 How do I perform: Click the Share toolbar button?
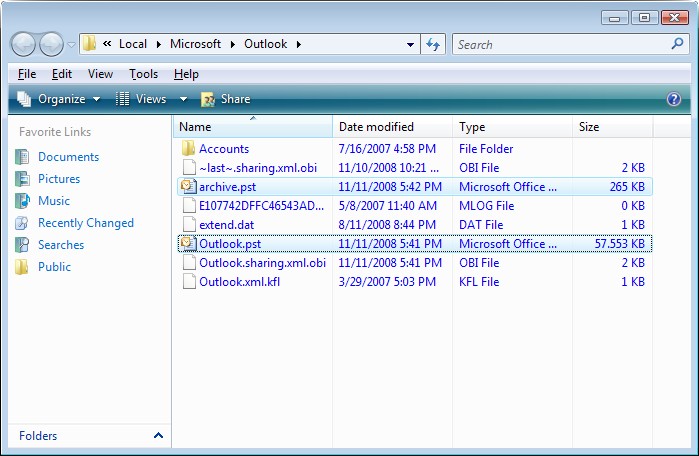point(226,99)
